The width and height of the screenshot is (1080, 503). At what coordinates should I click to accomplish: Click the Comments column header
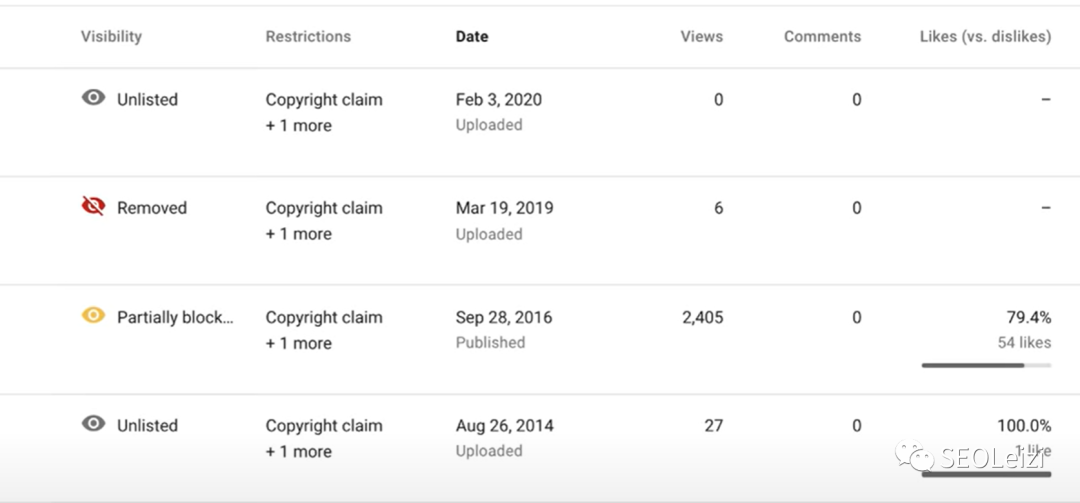pyautogui.click(x=822, y=36)
